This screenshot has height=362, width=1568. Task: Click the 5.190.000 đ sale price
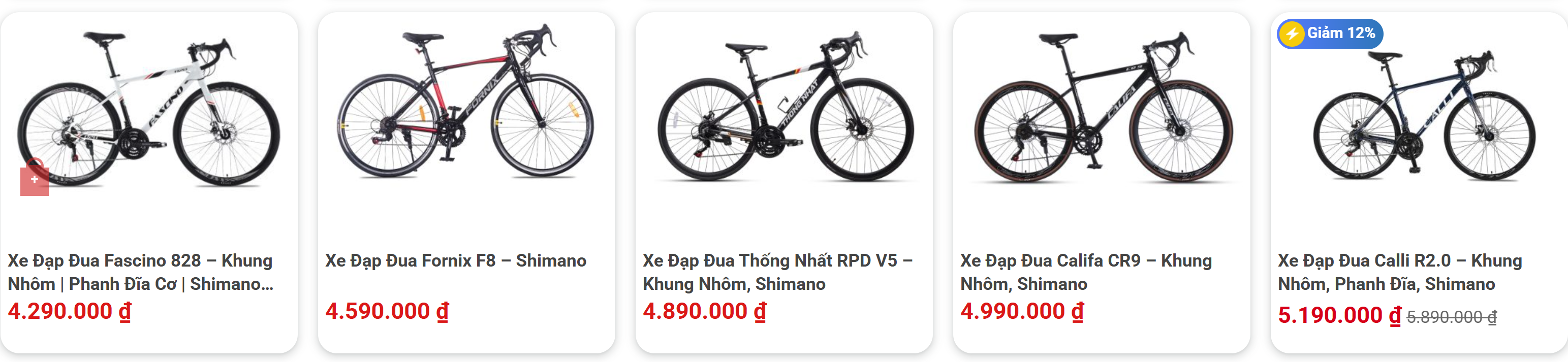[x=1339, y=315]
